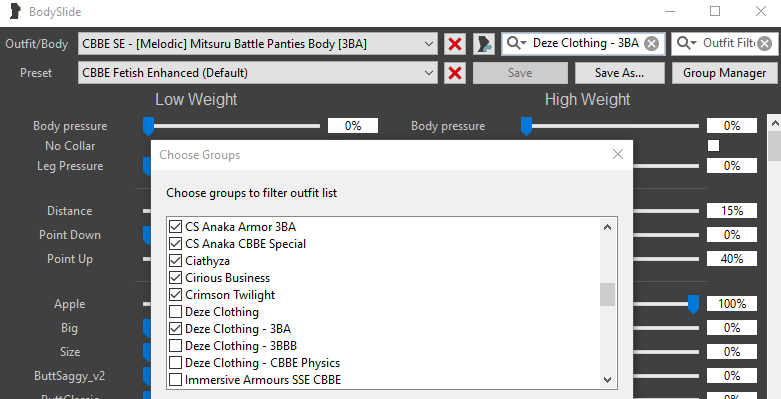The image size is (781, 399).
Task: Click the group list scroll up arrow
Action: [607, 227]
